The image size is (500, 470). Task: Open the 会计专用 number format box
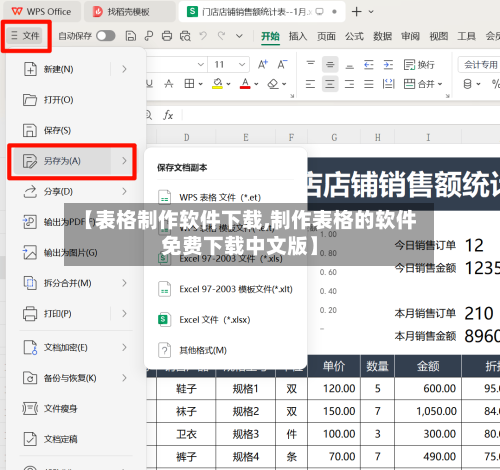click(479, 64)
